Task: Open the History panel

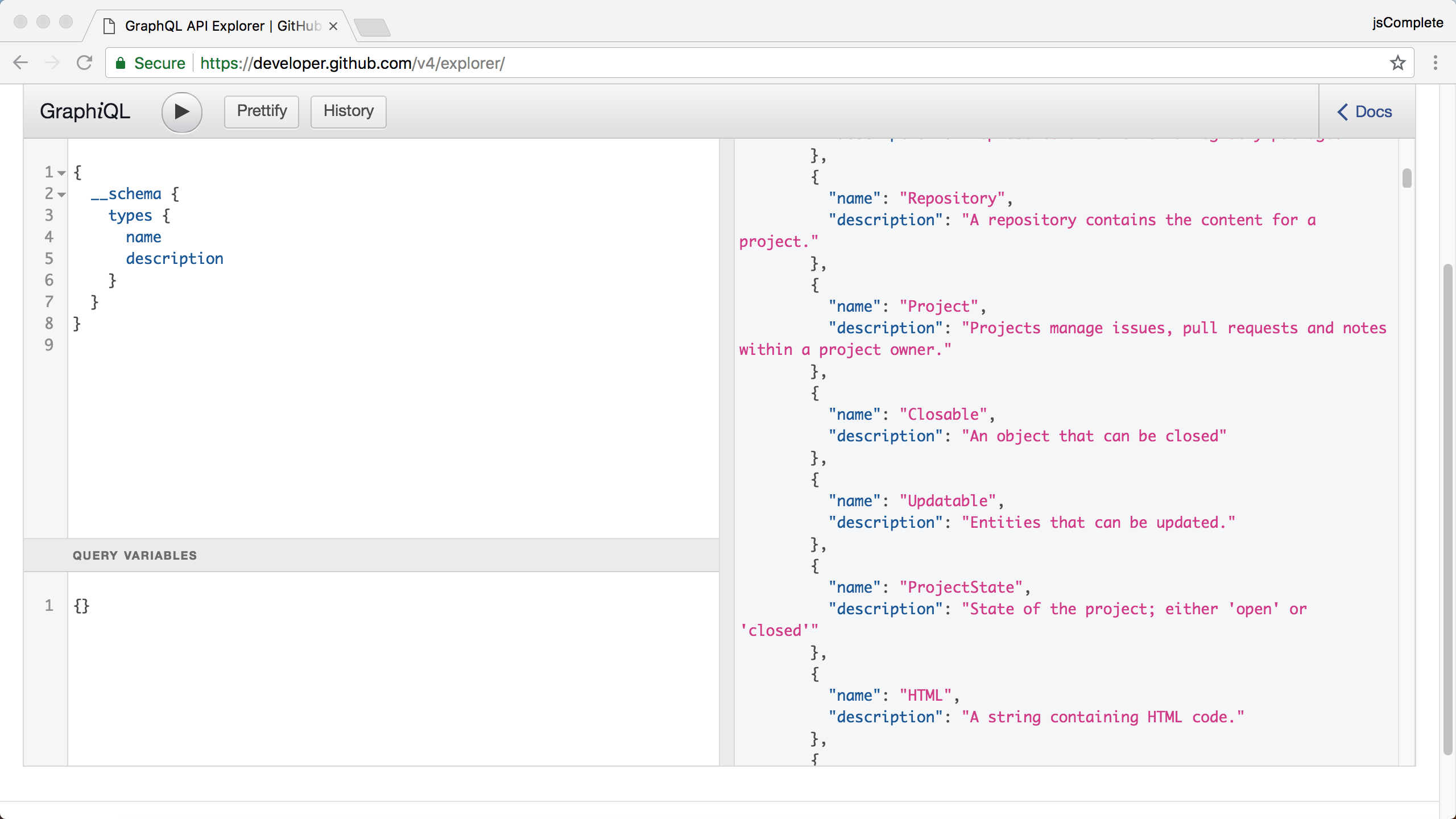Action: (348, 111)
